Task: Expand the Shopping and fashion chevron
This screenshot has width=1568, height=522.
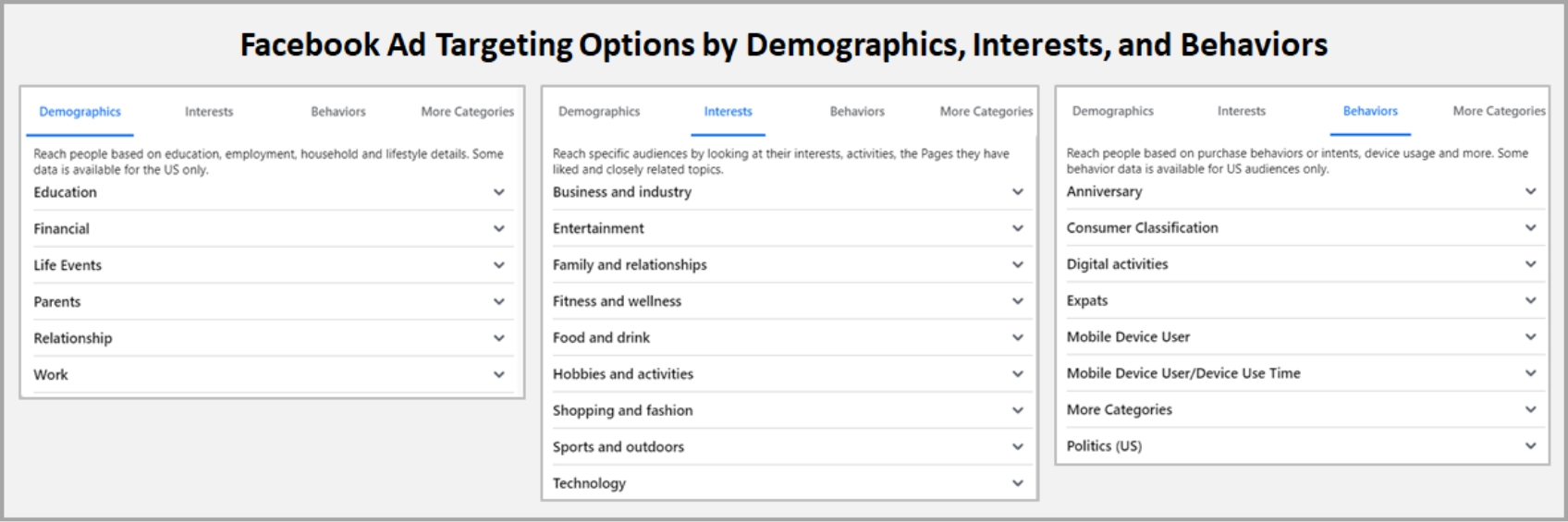Action: (1018, 410)
